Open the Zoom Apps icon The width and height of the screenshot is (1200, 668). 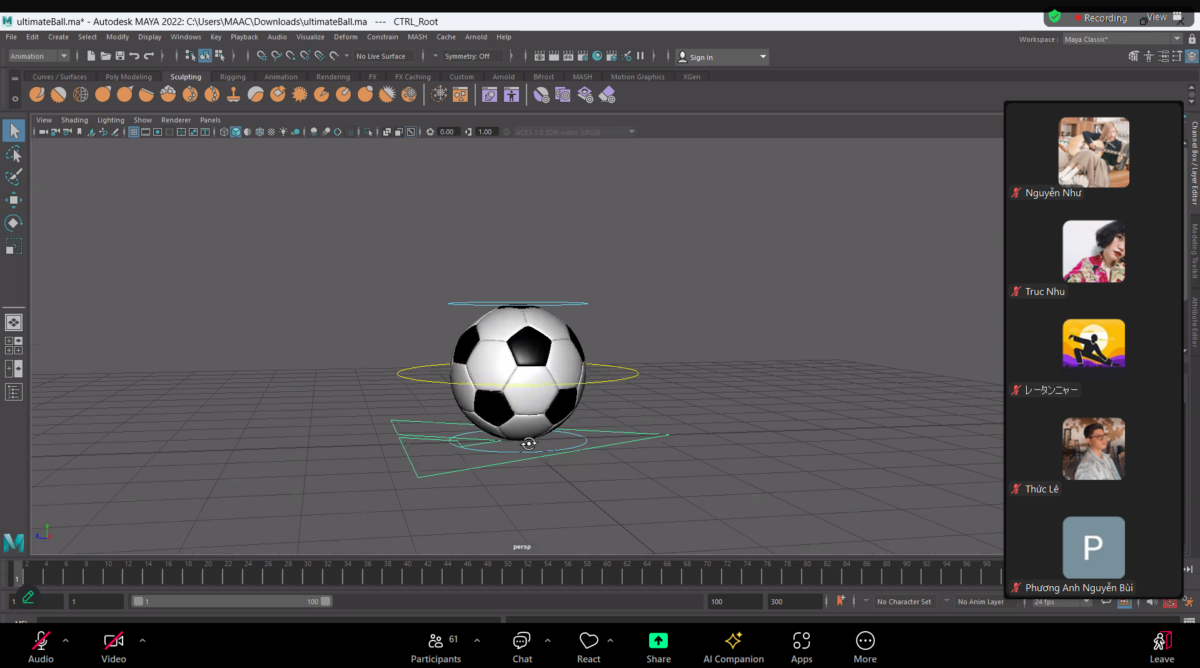click(801, 646)
